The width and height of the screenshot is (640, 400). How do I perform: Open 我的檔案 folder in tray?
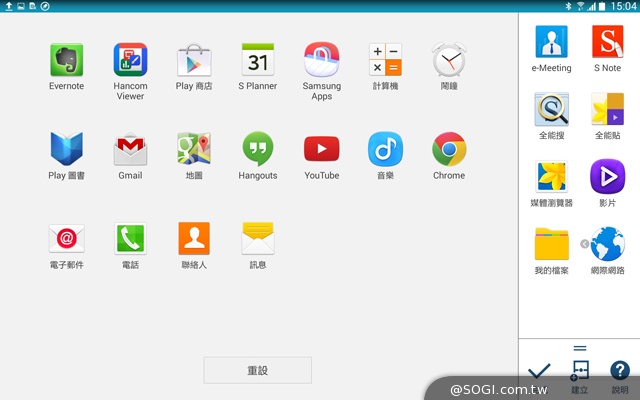click(x=551, y=245)
